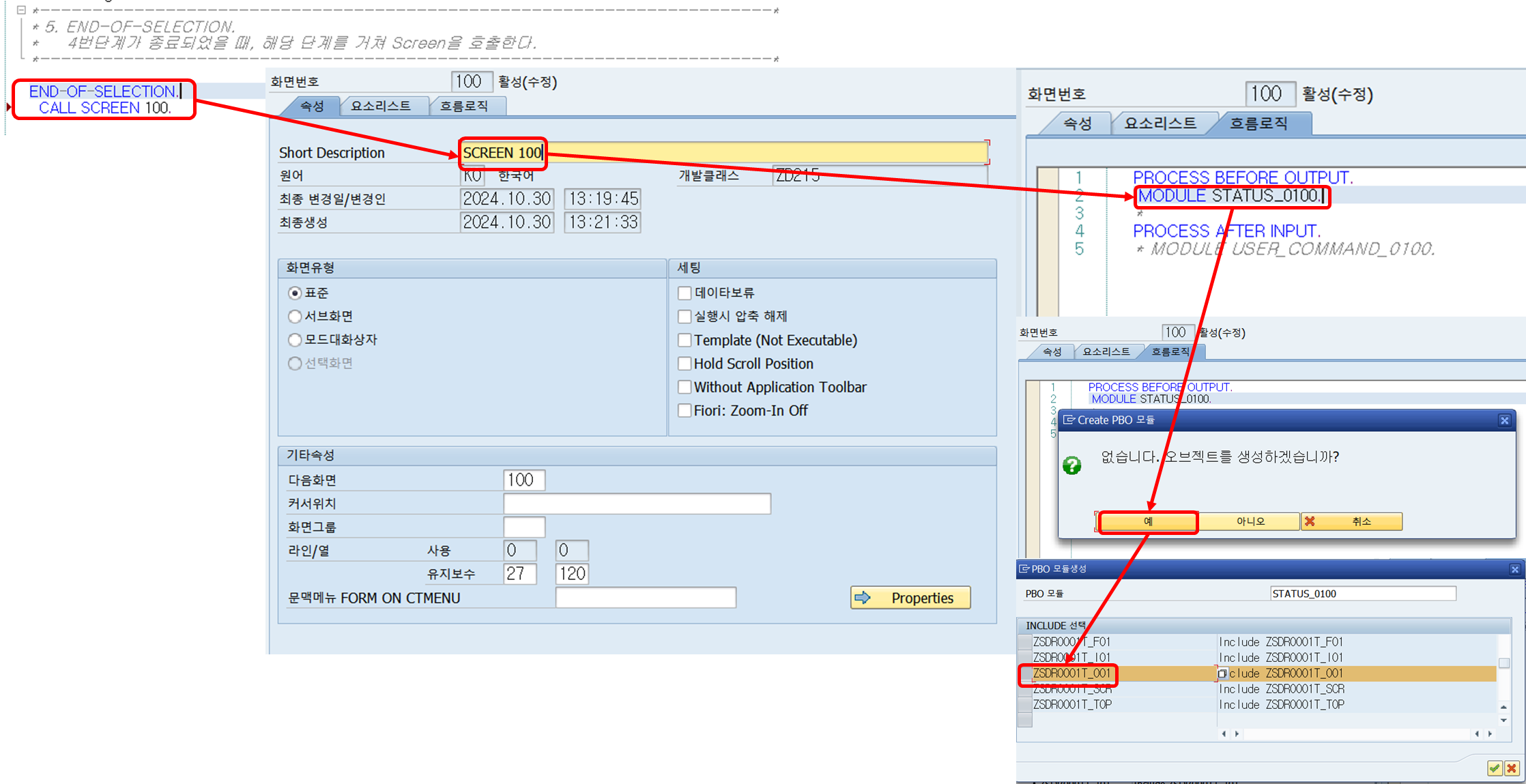This screenshot has height=784, width=1526.
Task: Click the red X icon on 취소 button
Action: (x=1310, y=521)
